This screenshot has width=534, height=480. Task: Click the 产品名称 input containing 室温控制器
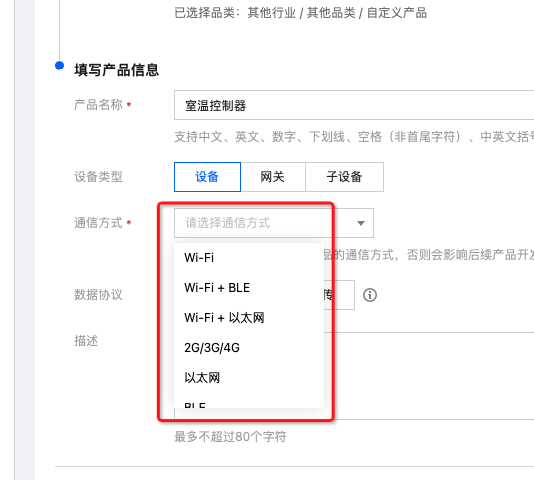[354, 105]
